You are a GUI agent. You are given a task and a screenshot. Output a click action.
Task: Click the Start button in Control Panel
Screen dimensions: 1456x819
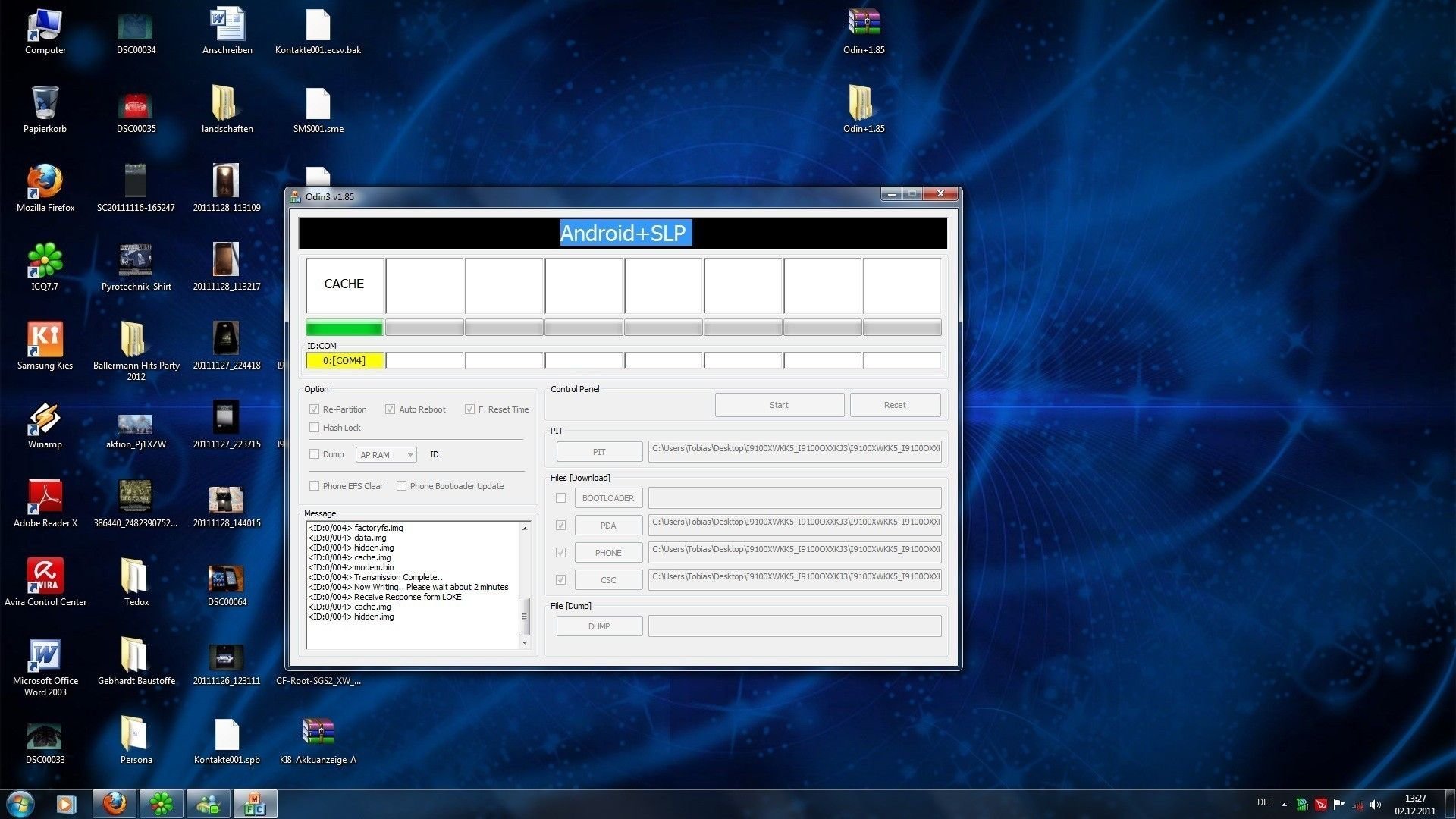point(779,405)
